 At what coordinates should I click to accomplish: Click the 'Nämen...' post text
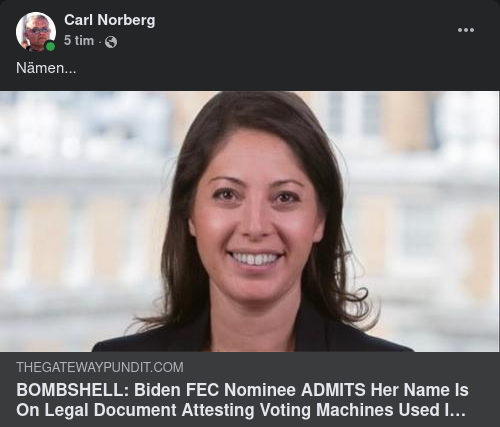(x=46, y=68)
